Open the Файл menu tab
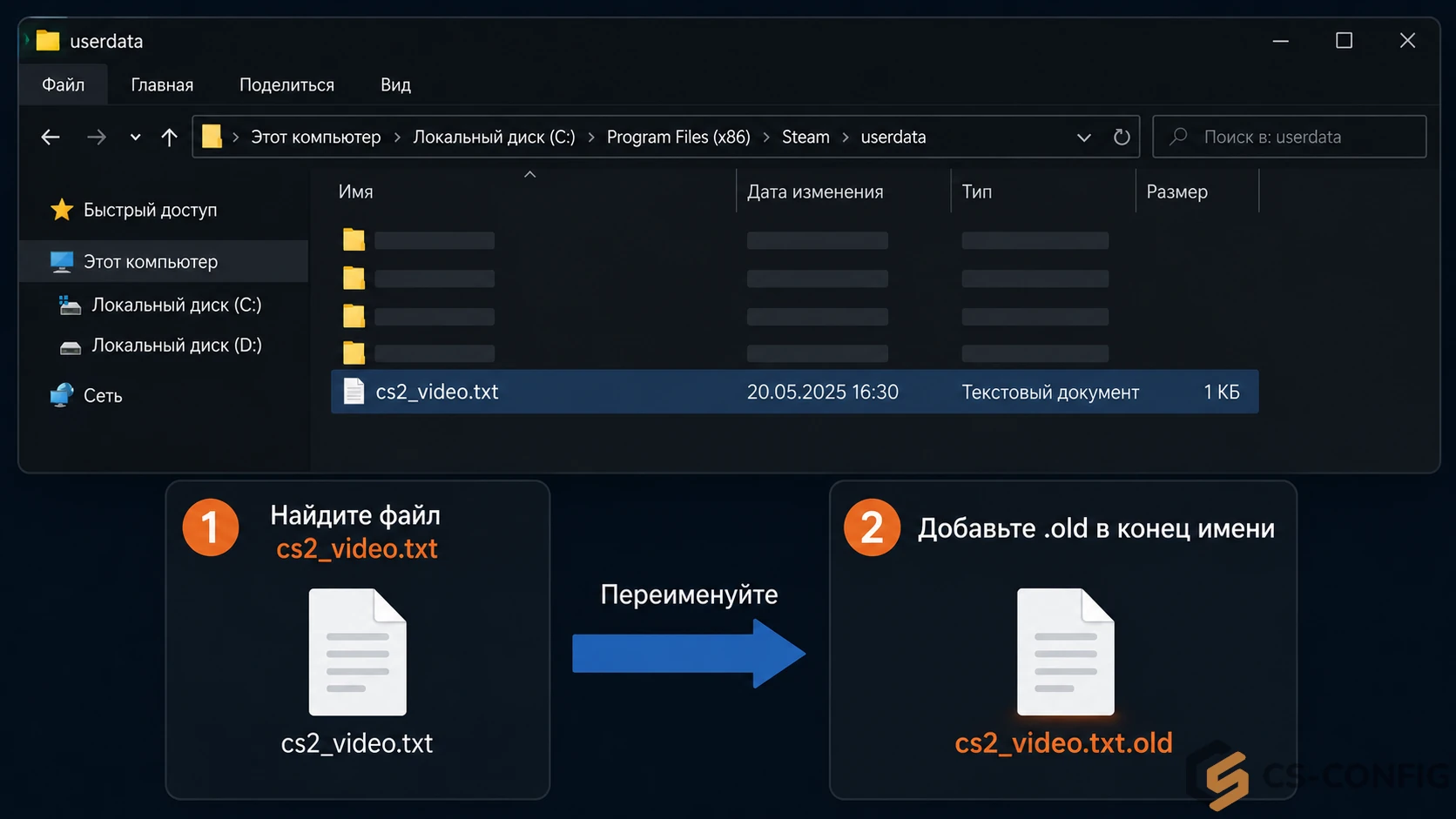Image resolution: width=1456 pixels, height=819 pixels. pos(64,84)
